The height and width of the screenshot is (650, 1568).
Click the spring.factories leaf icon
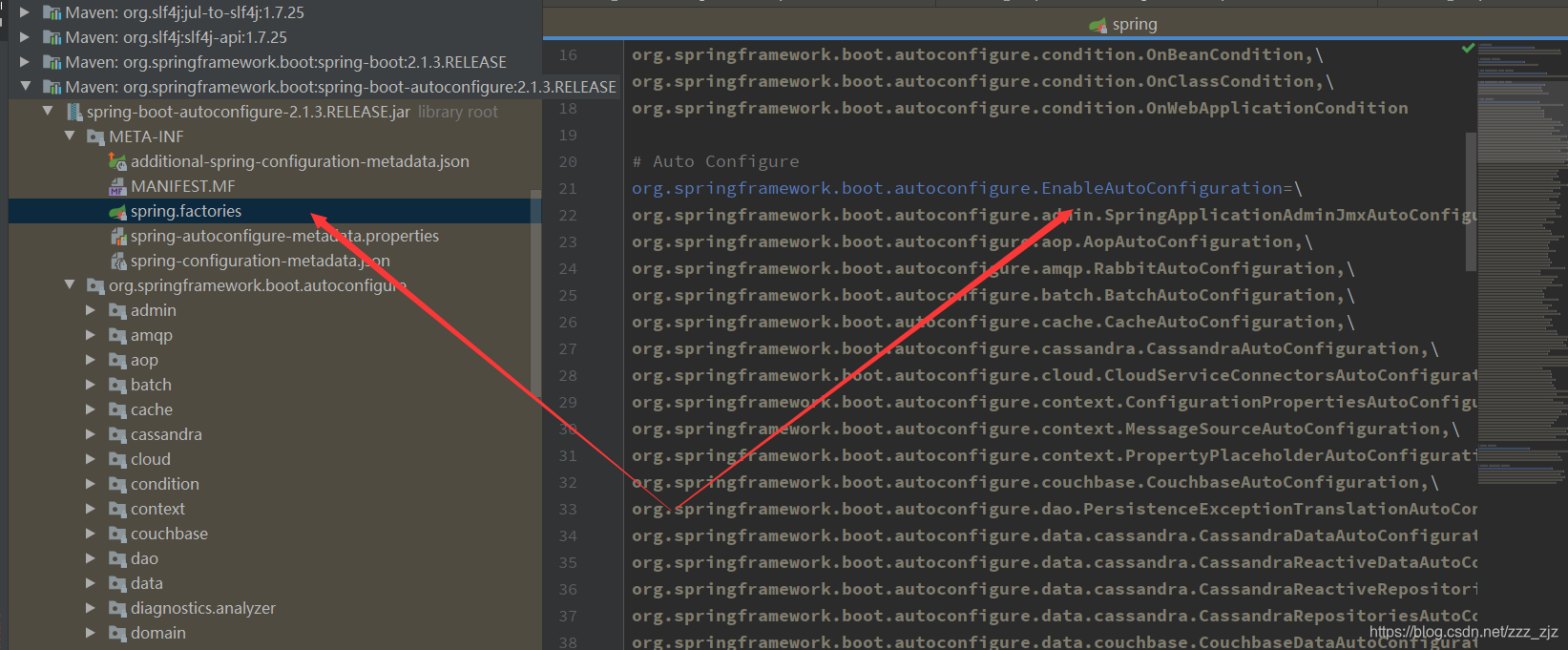pos(117,211)
